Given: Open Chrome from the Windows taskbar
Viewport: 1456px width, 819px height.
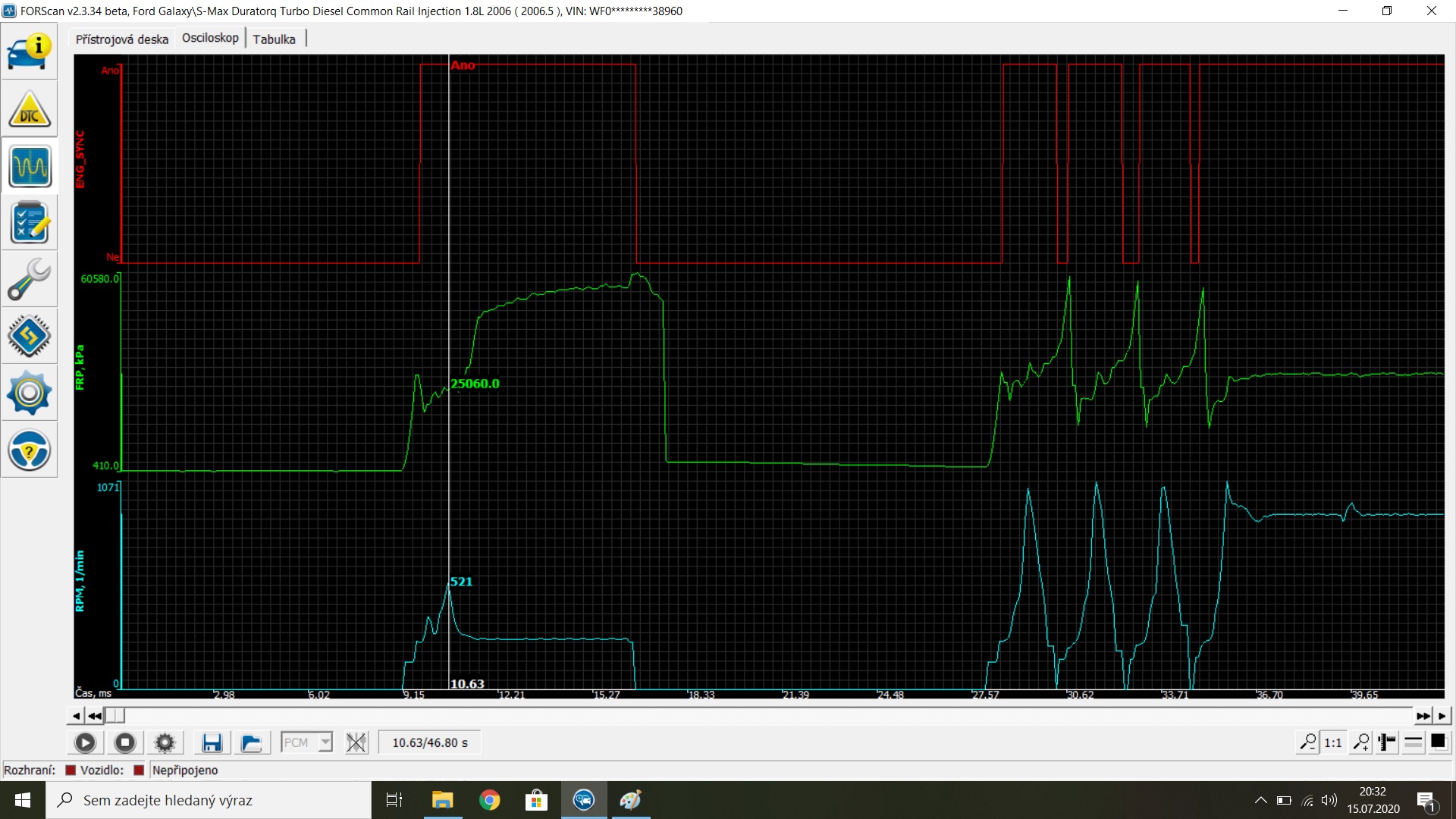Looking at the screenshot, I should [489, 800].
